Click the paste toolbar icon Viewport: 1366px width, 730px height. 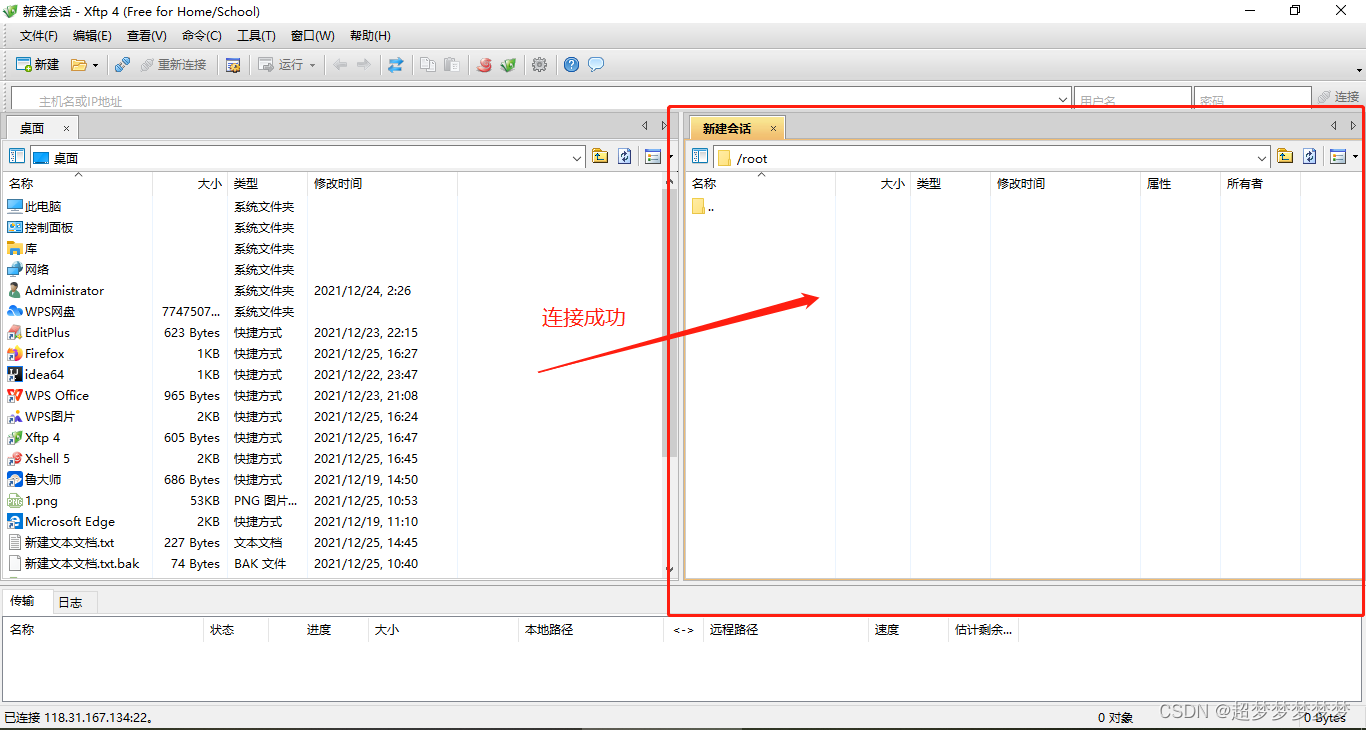pos(452,65)
